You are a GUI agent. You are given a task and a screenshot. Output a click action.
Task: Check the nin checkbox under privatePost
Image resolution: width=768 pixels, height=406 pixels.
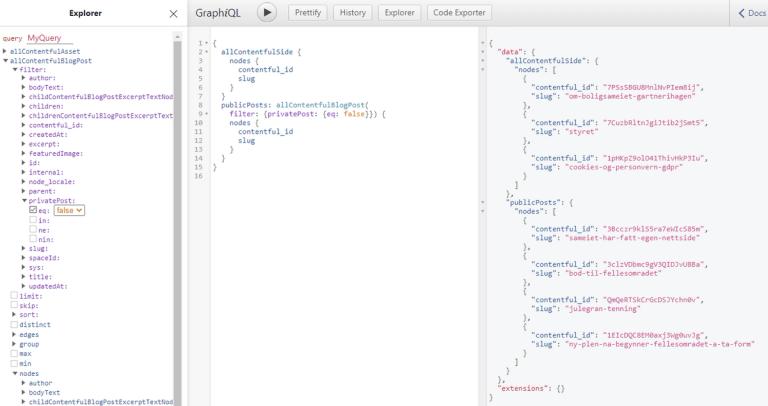tap(33, 239)
